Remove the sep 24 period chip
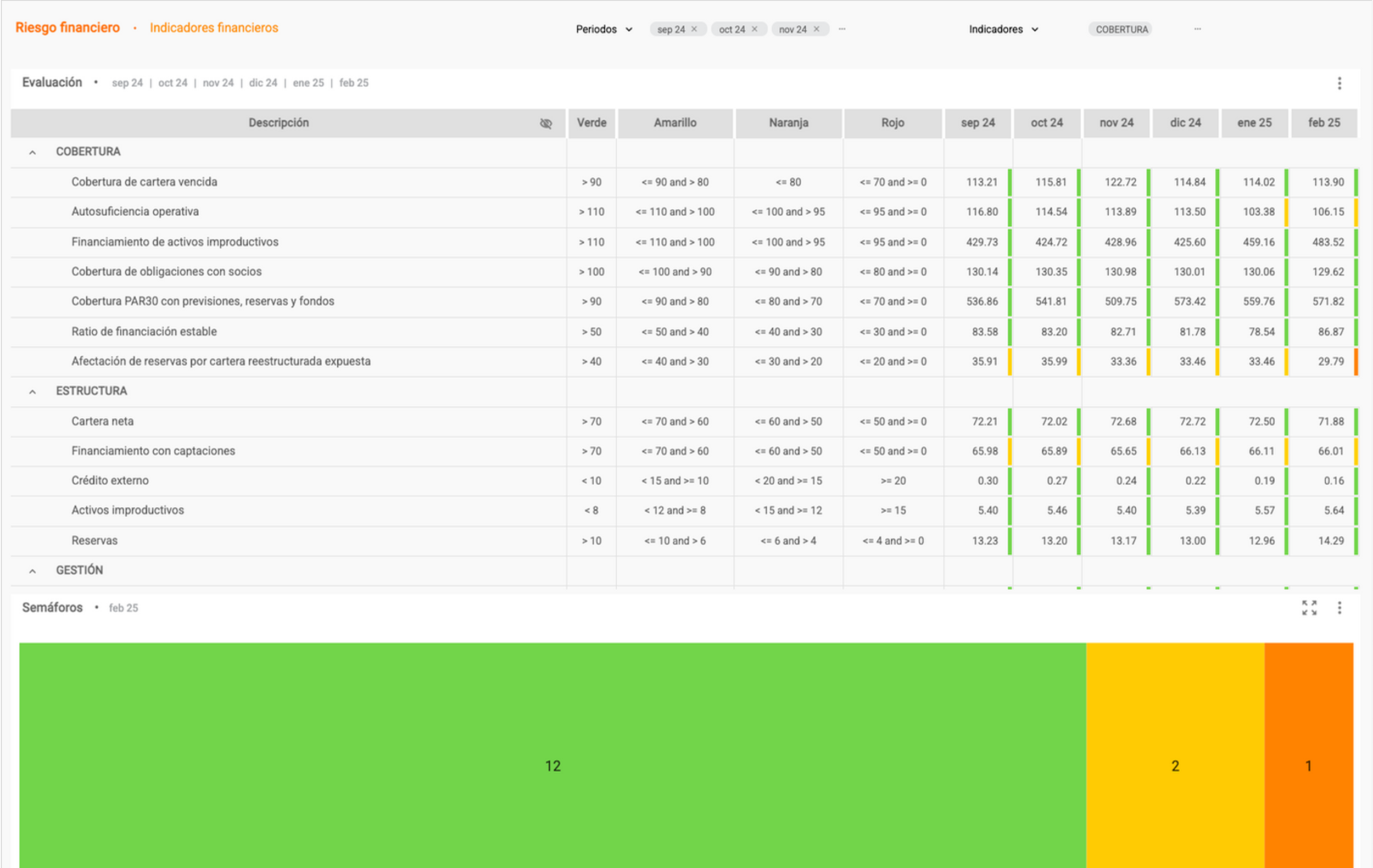The width and height of the screenshot is (1373, 868). point(694,29)
